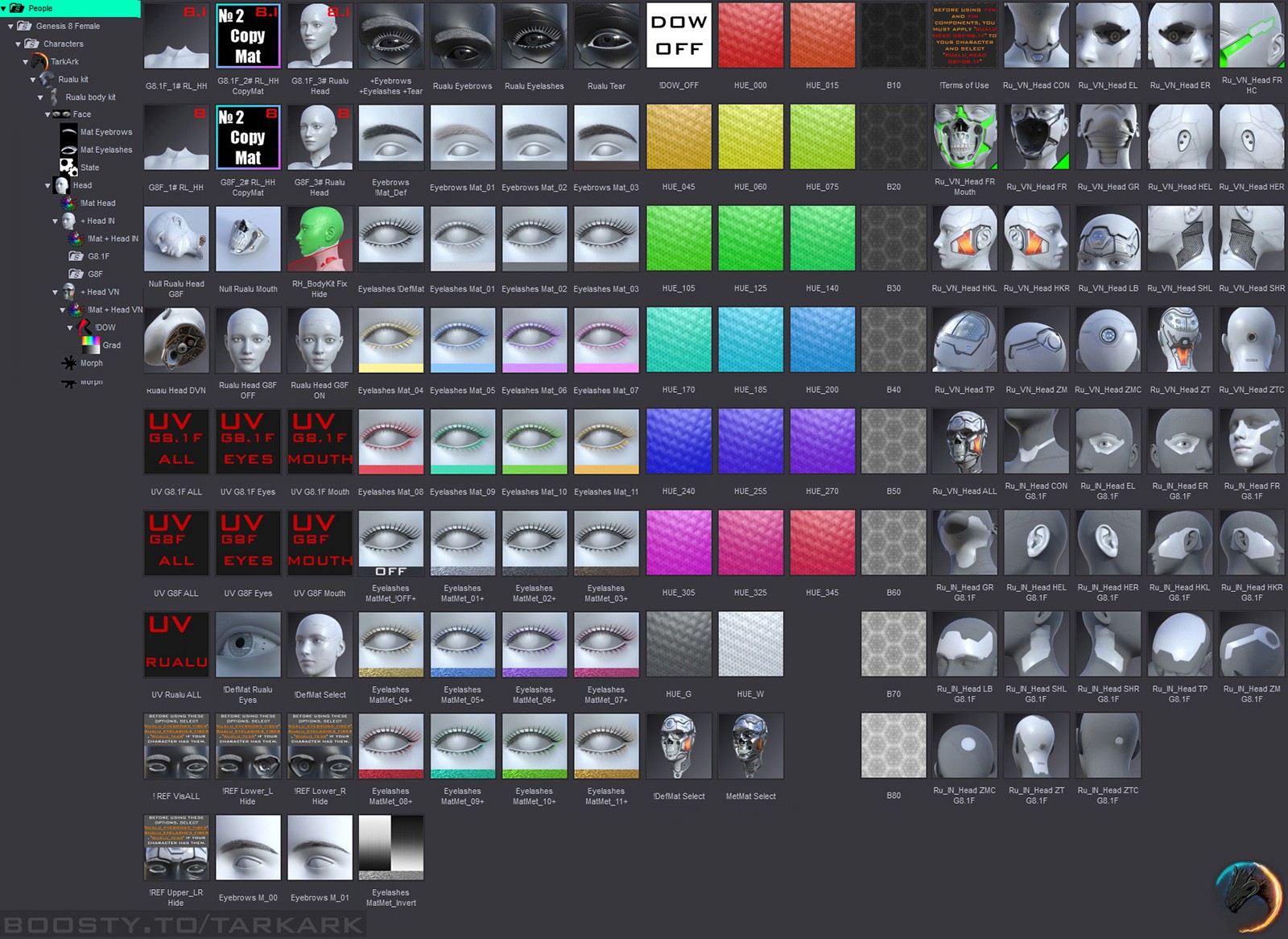Apply the Rualu Eyebrows preset

[463, 36]
